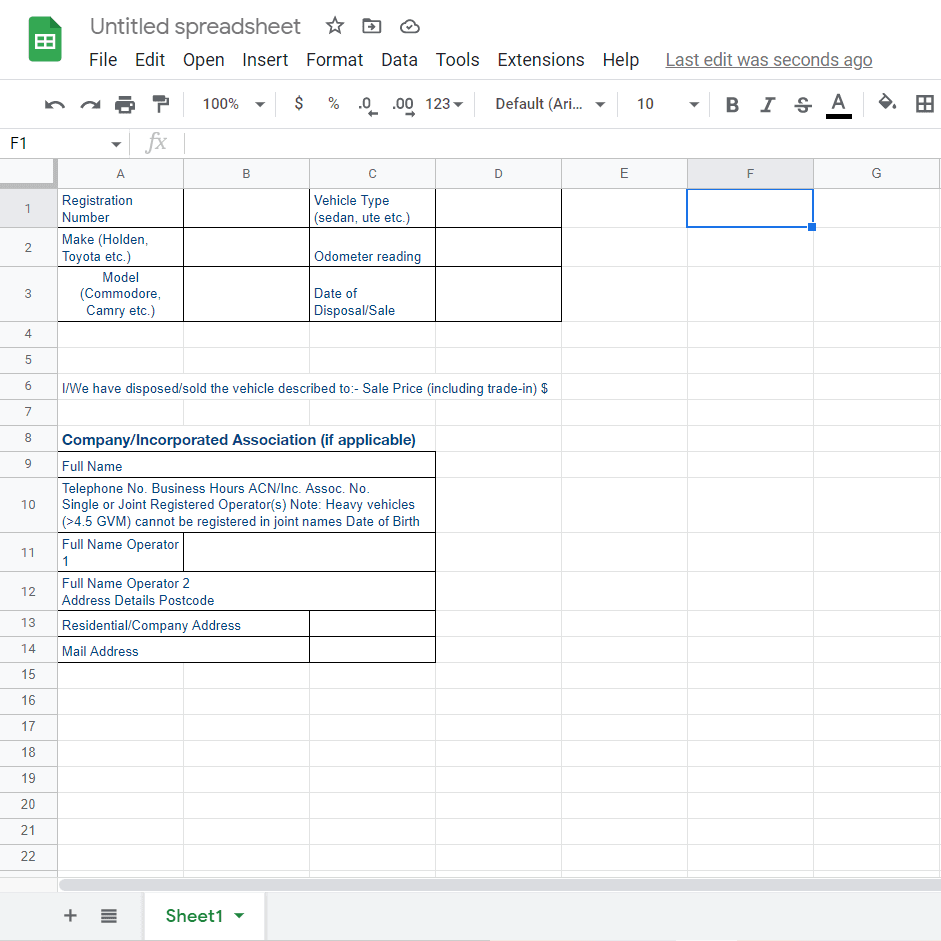Increase decimal places
The height and width of the screenshot is (941, 941).
403,104
